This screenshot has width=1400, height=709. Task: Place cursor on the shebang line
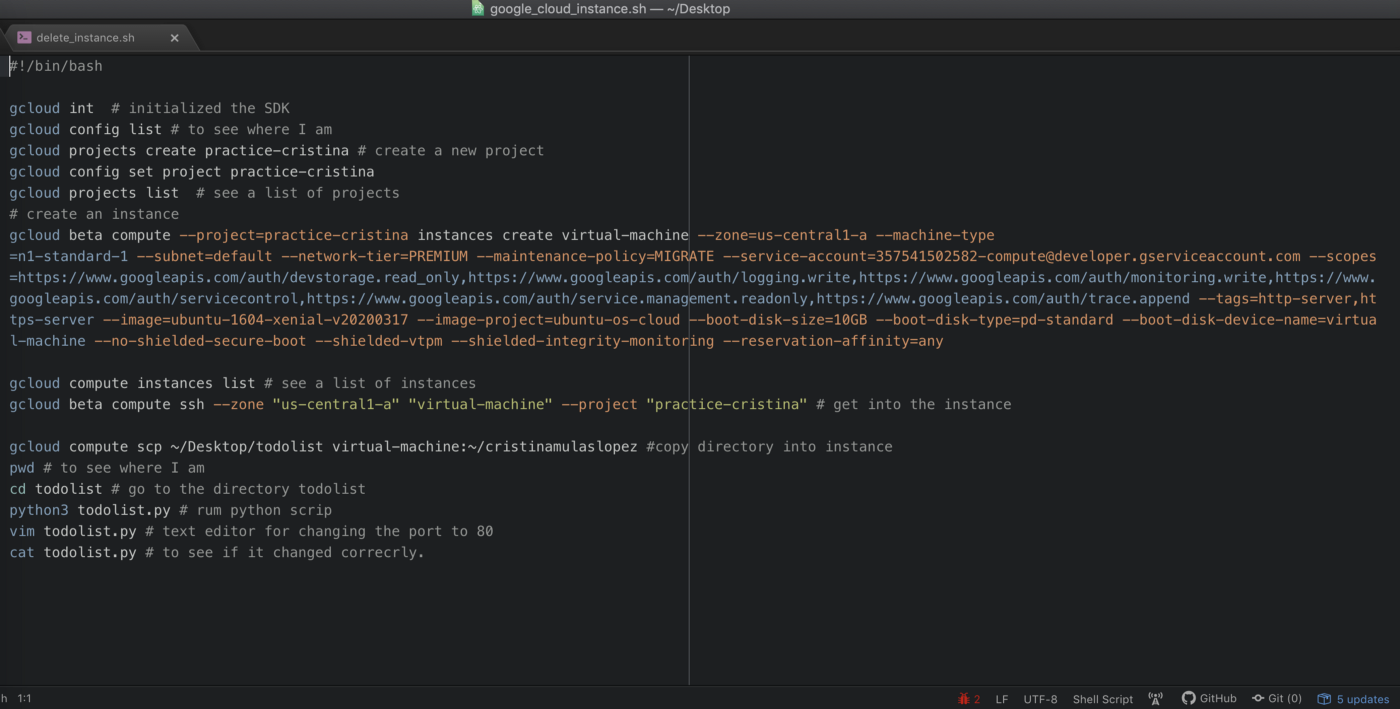tap(55, 65)
